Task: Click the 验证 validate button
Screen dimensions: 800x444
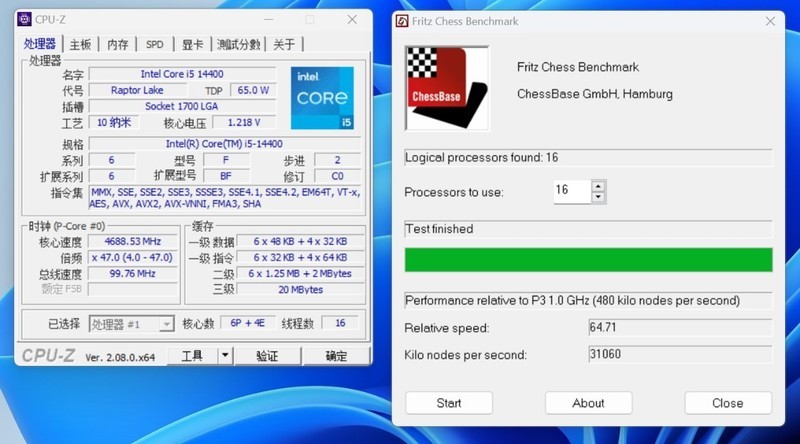Action: pyautogui.click(x=267, y=356)
